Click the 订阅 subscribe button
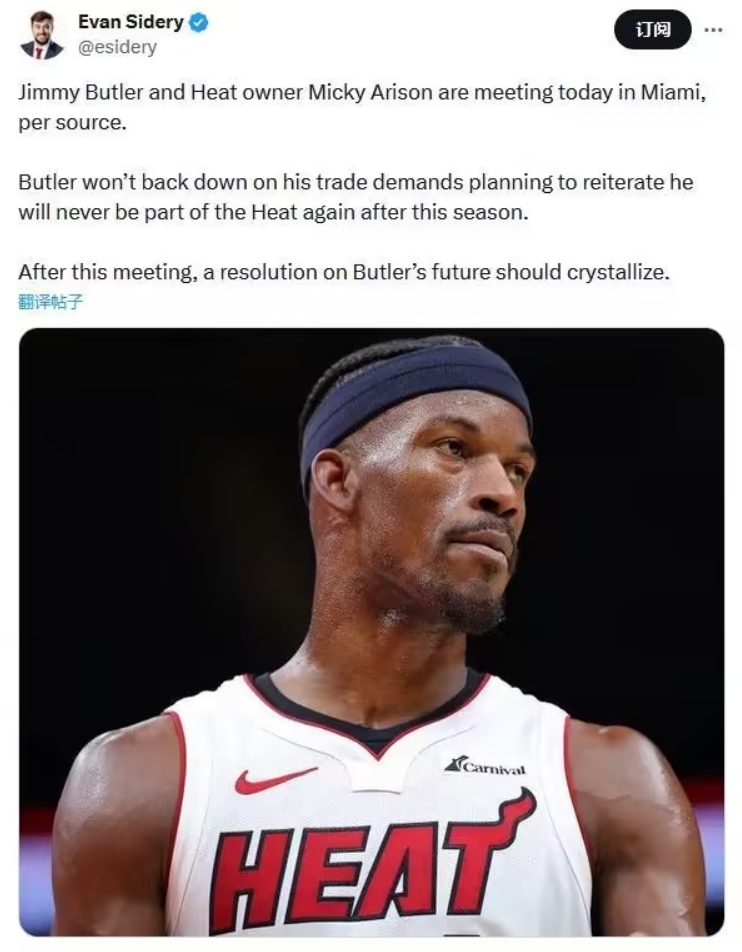Screen dimensions: 742x952 point(653,29)
